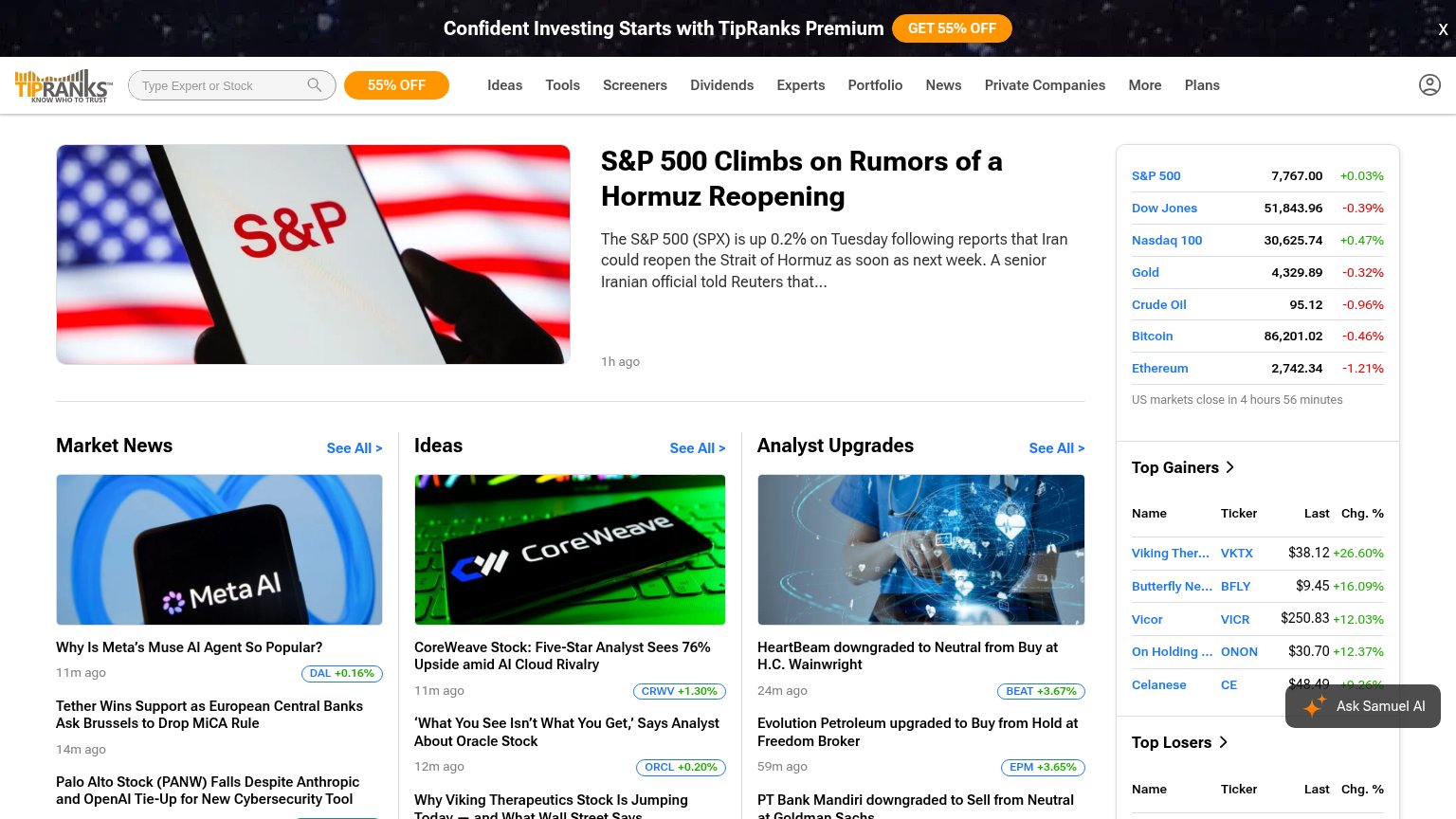The image size is (1456, 819).
Task: Open the Screeners menu
Action: tap(635, 85)
